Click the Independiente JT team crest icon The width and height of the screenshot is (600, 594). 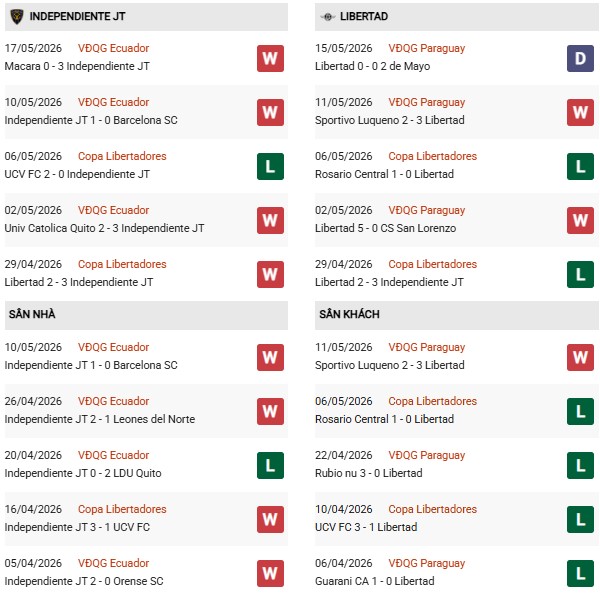pyautogui.click(x=17, y=16)
